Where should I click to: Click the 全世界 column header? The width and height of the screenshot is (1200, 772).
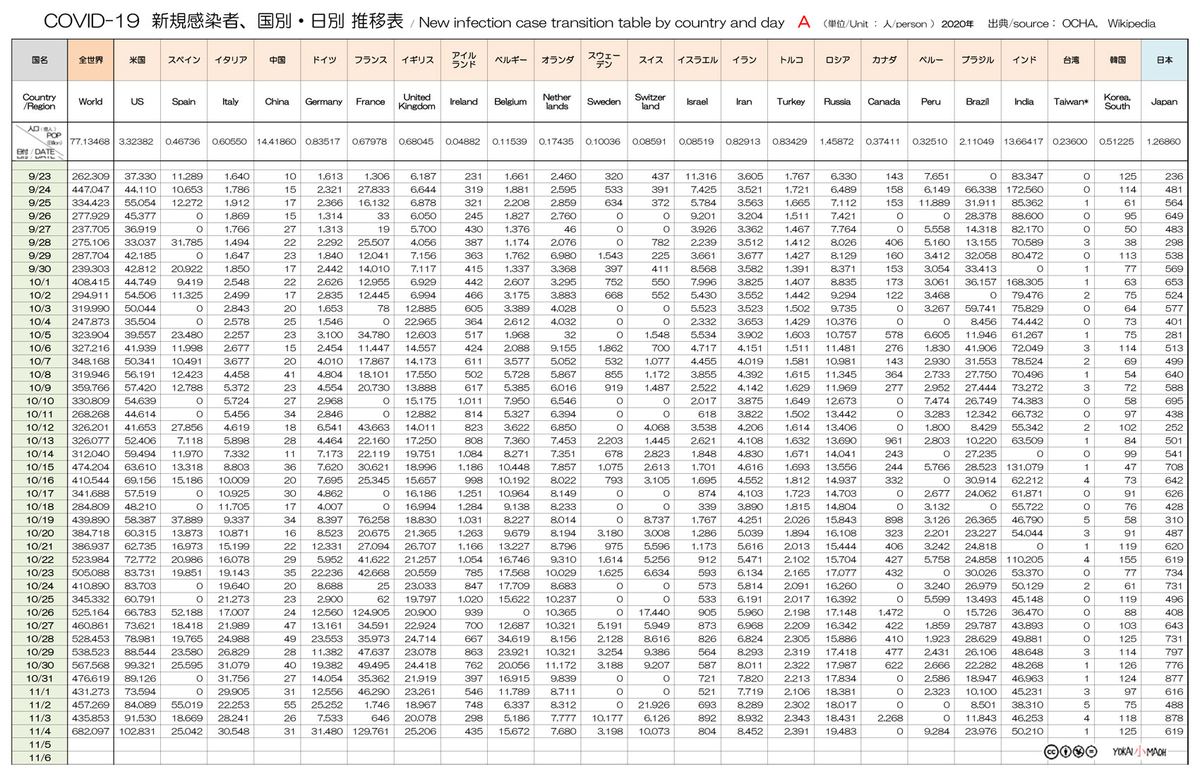pos(91,60)
